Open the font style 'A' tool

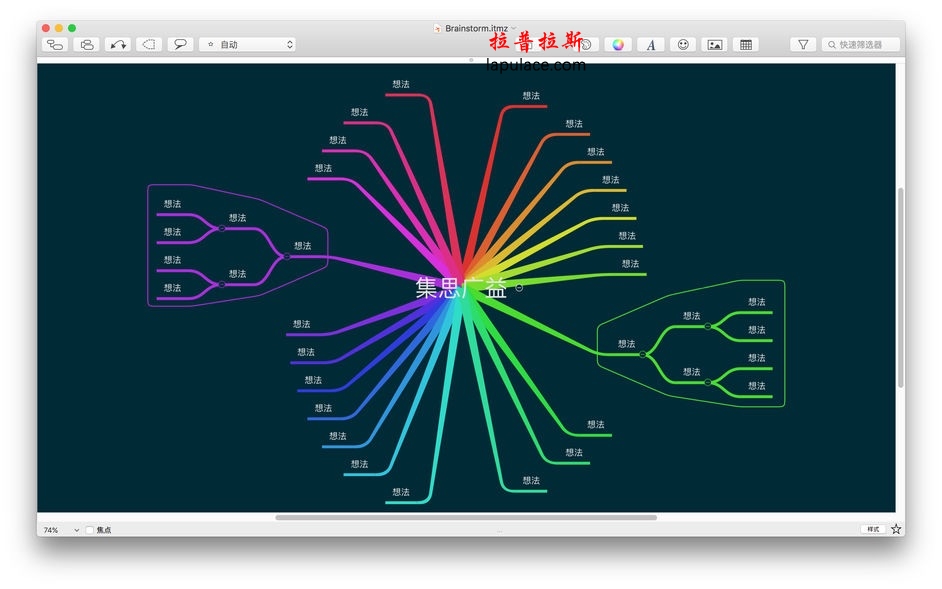coord(651,44)
